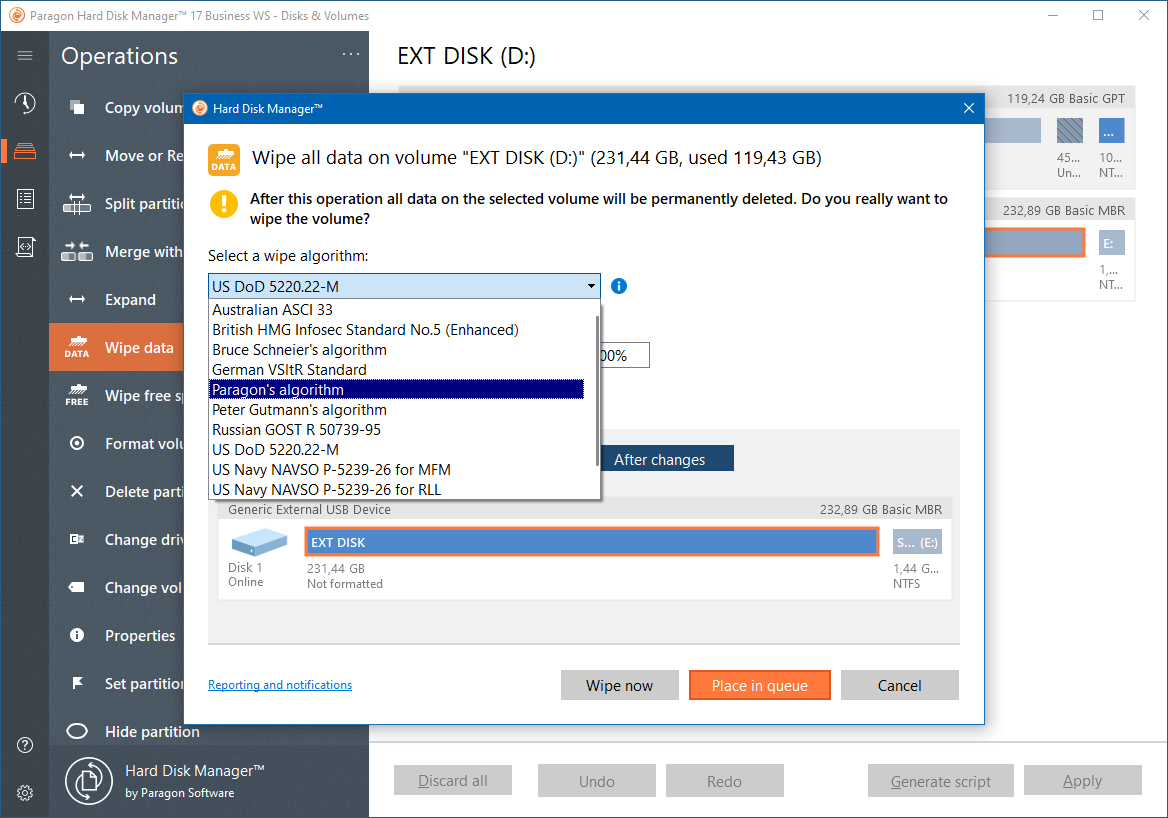Click the Properties info icon
Image resolution: width=1168 pixels, height=818 pixels.
pyautogui.click(x=77, y=635)
